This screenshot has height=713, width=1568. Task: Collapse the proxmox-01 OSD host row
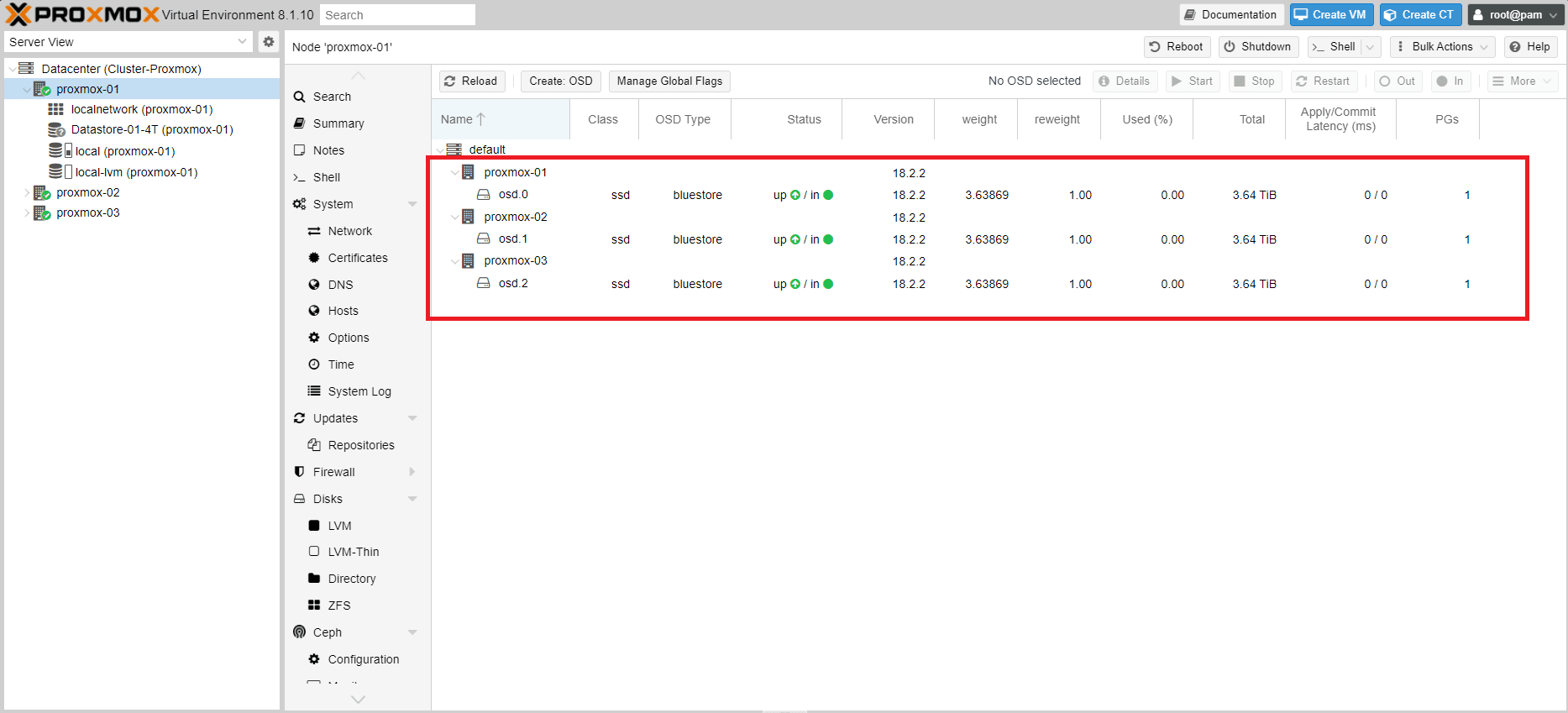(455, 173)
